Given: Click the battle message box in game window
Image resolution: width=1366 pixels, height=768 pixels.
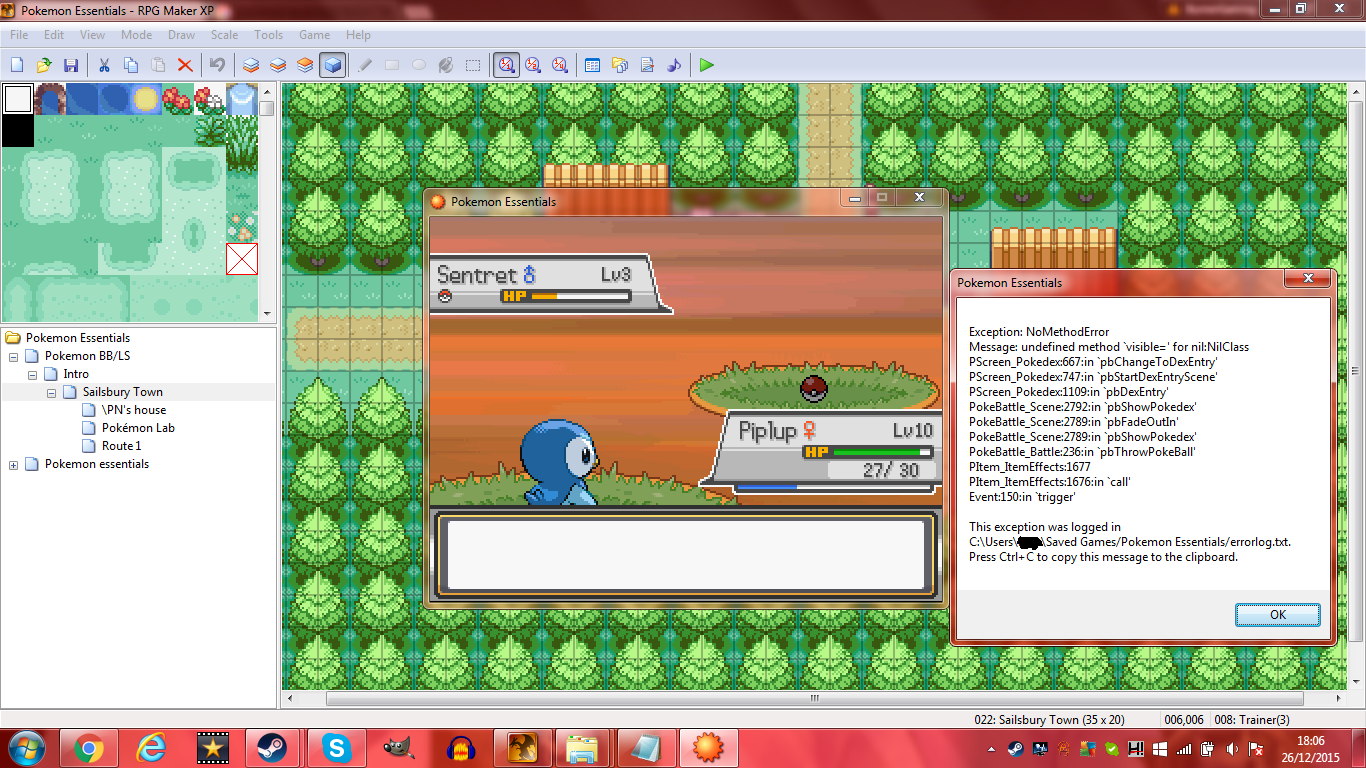Looking at the screenshot, I should tap(686, 554).
